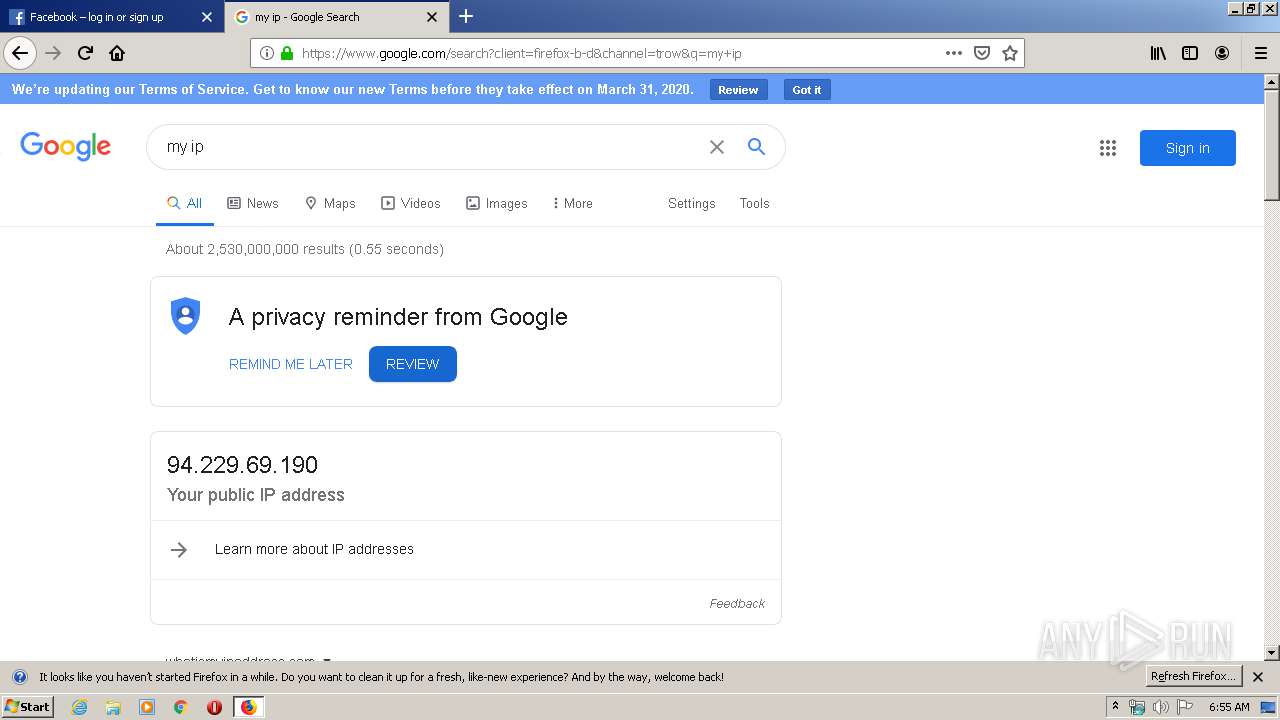1280x720 pixels.
Task: Clear the search query with X
Action: 717,147
